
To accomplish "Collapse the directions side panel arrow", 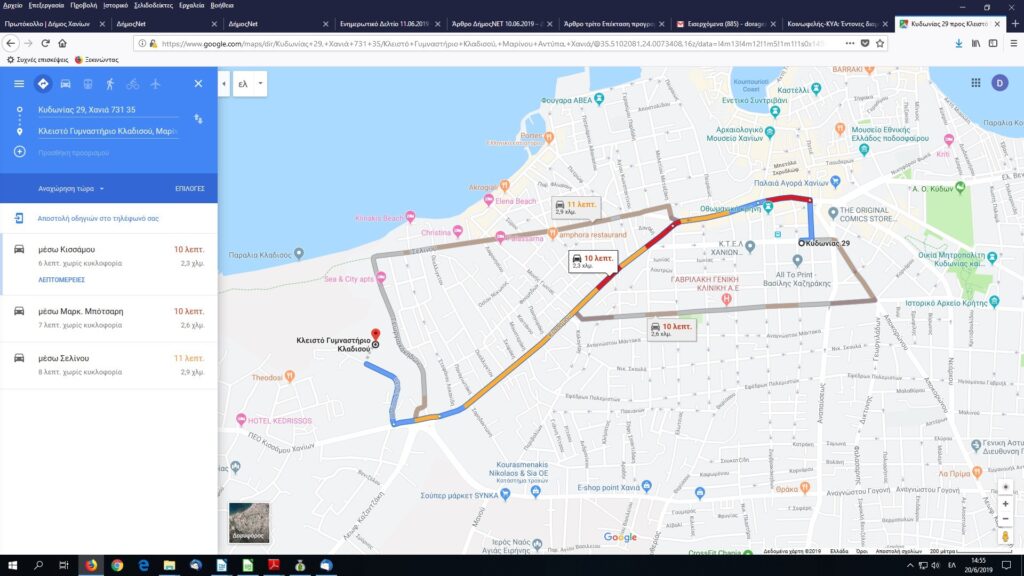I will pyautogui.click(x=224, y=84).
